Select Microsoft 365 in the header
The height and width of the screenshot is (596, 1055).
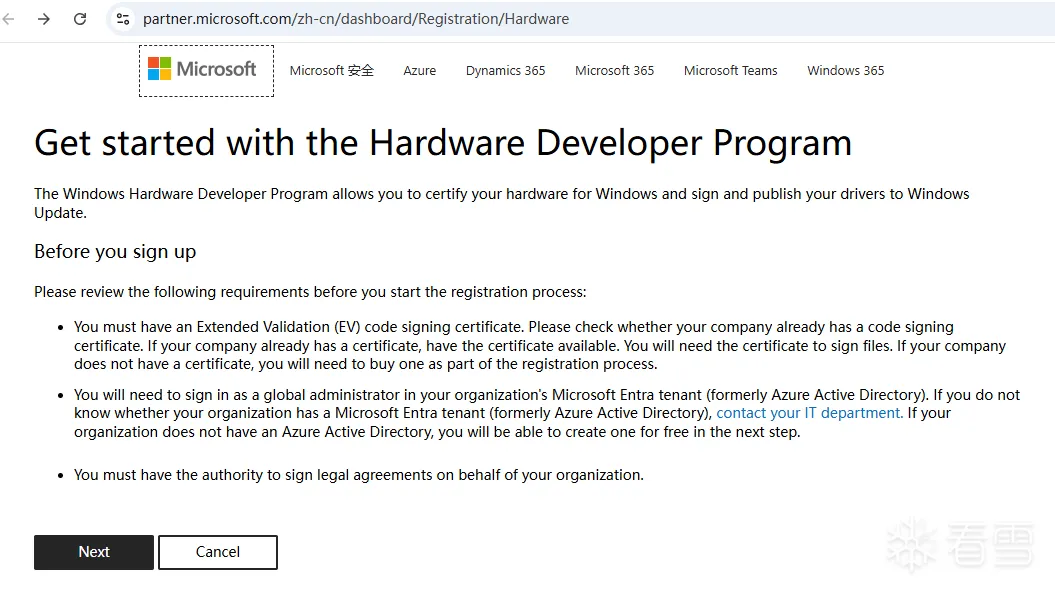pos(614,71)
